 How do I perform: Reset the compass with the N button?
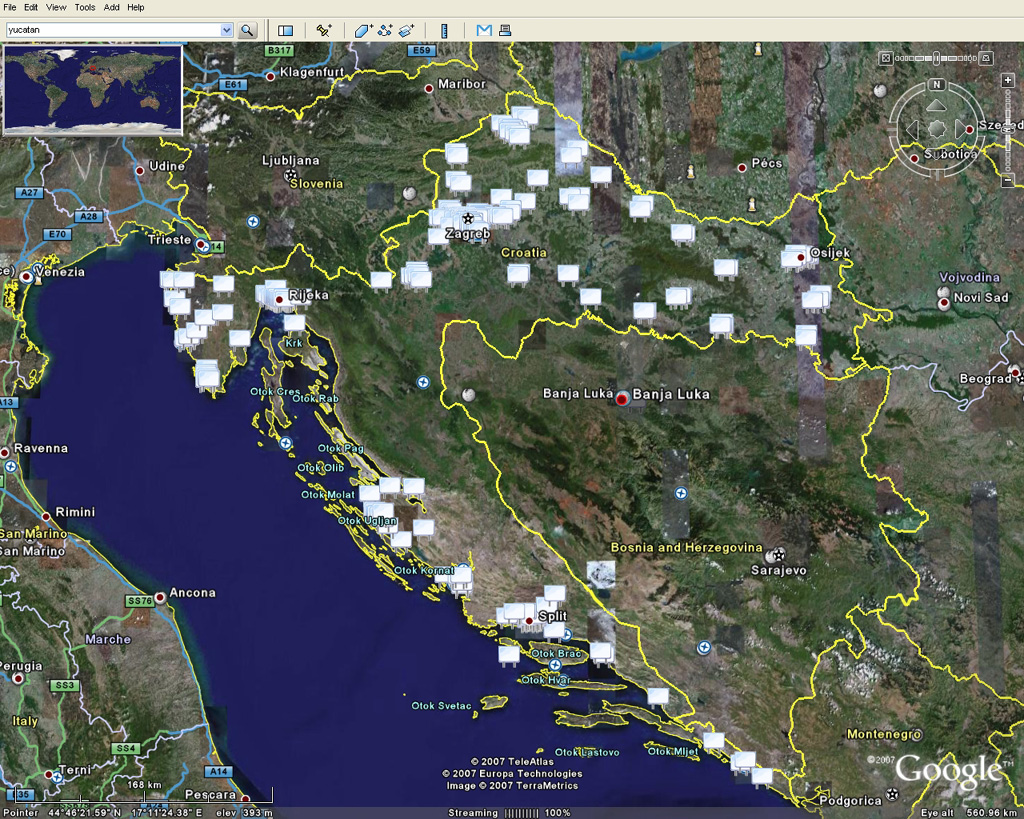(937, 84)
